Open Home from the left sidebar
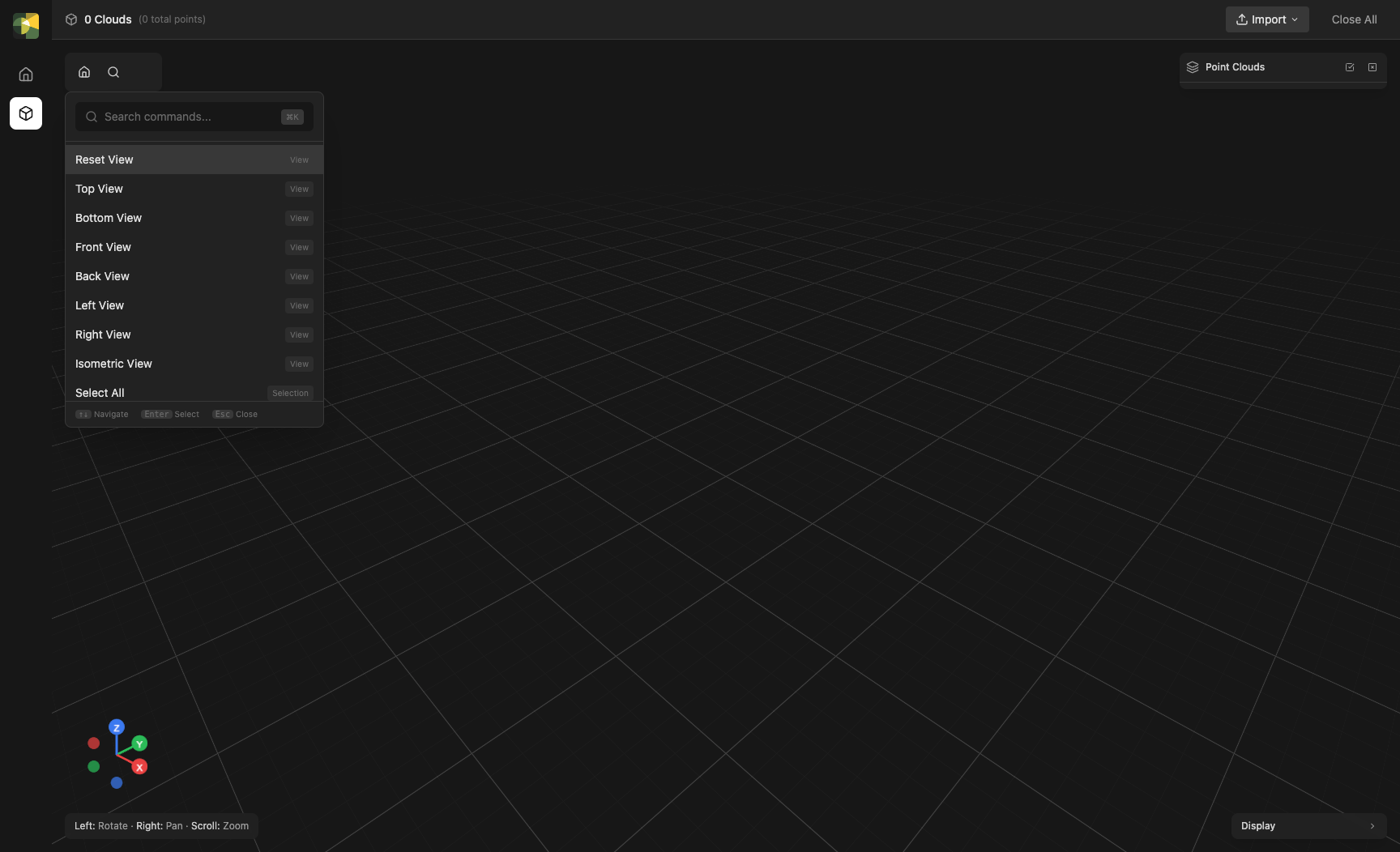The height and width of the screenshot is (852, 1400). [26, 75]
